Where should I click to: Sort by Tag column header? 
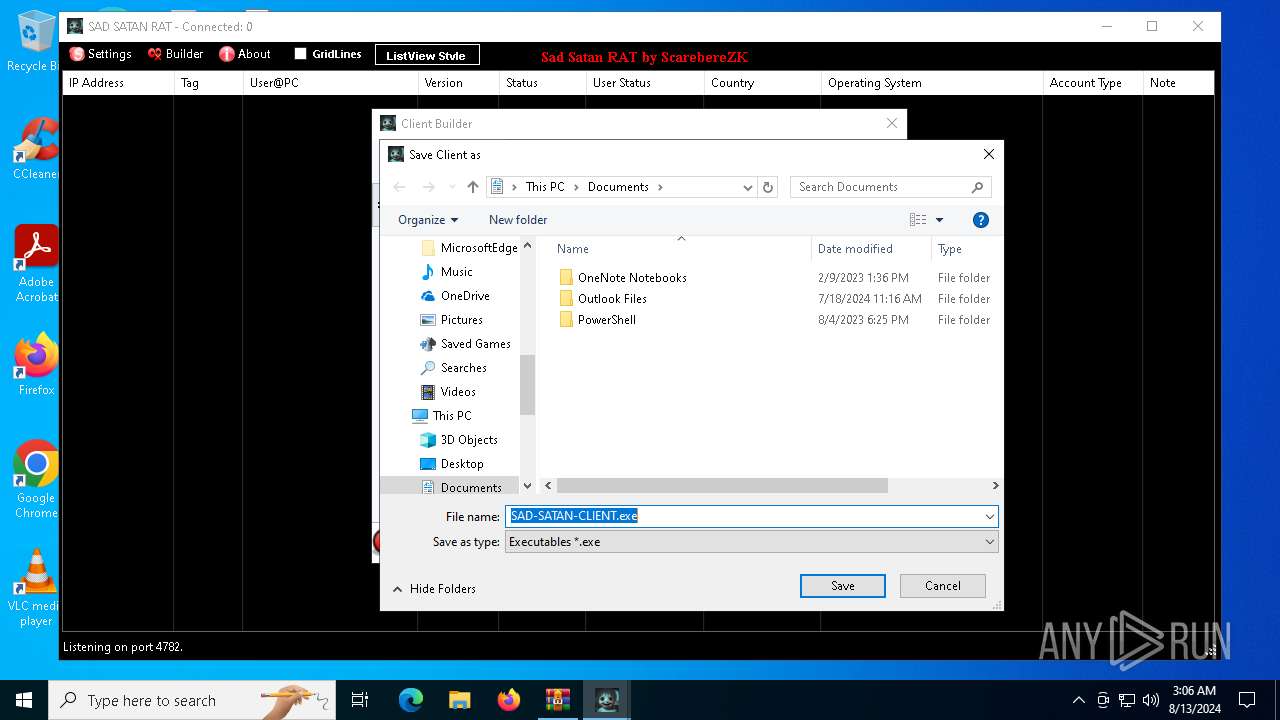pos(208,83)
